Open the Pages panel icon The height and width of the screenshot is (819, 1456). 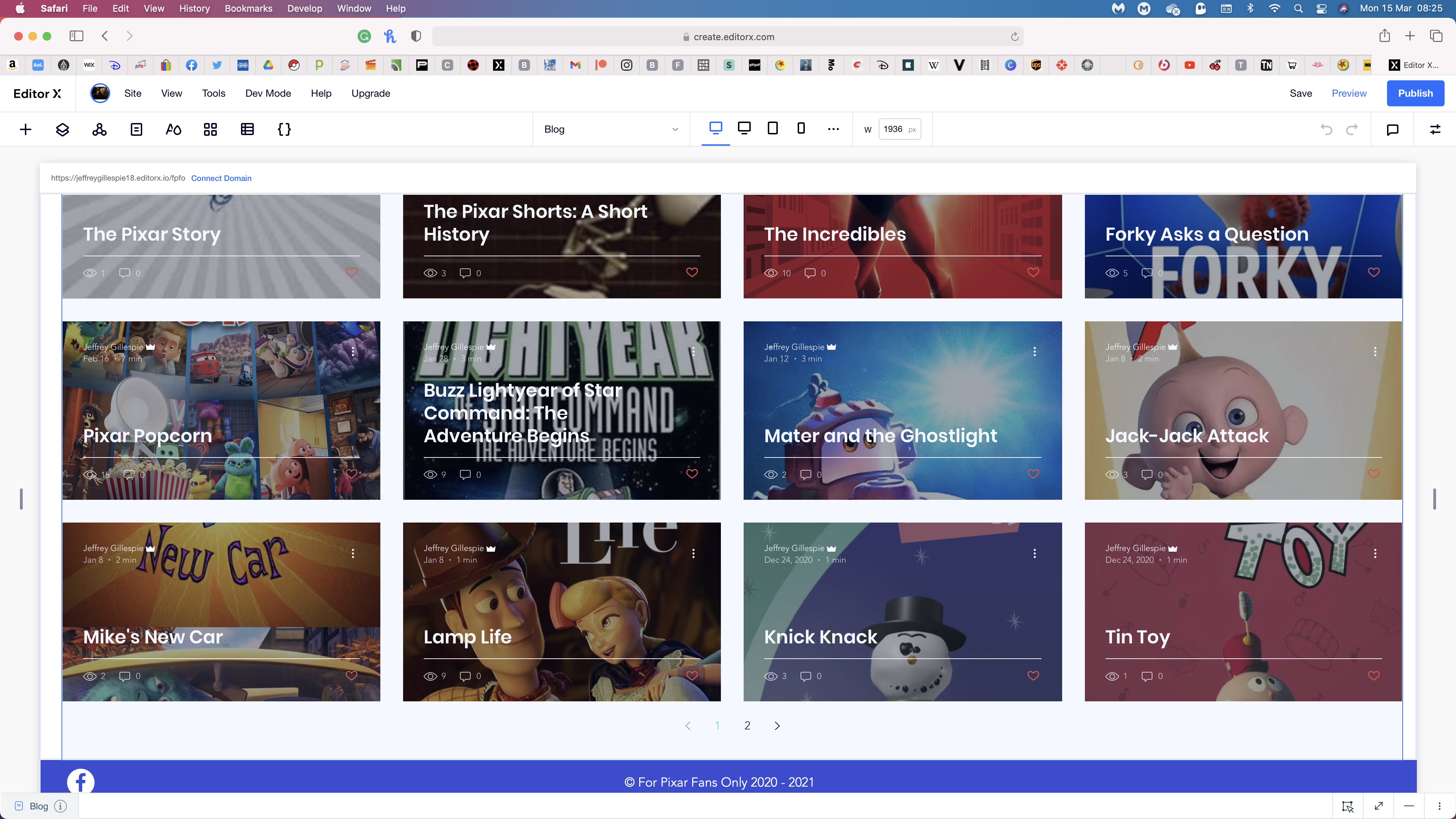(x=136, y=129)
